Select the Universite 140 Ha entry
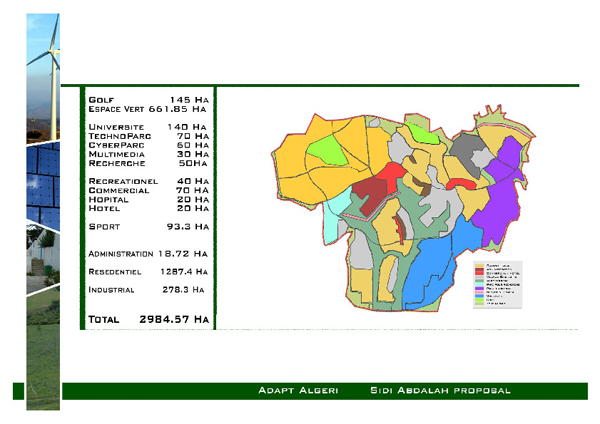 point(147,128)
